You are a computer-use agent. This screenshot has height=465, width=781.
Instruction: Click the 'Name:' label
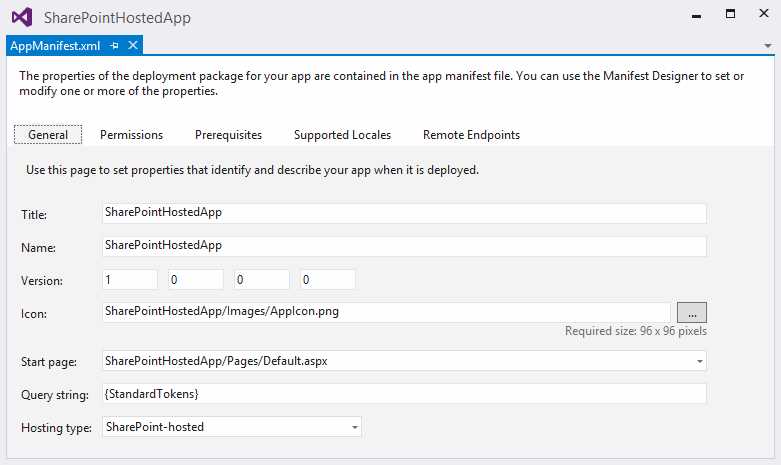point(38,247)
